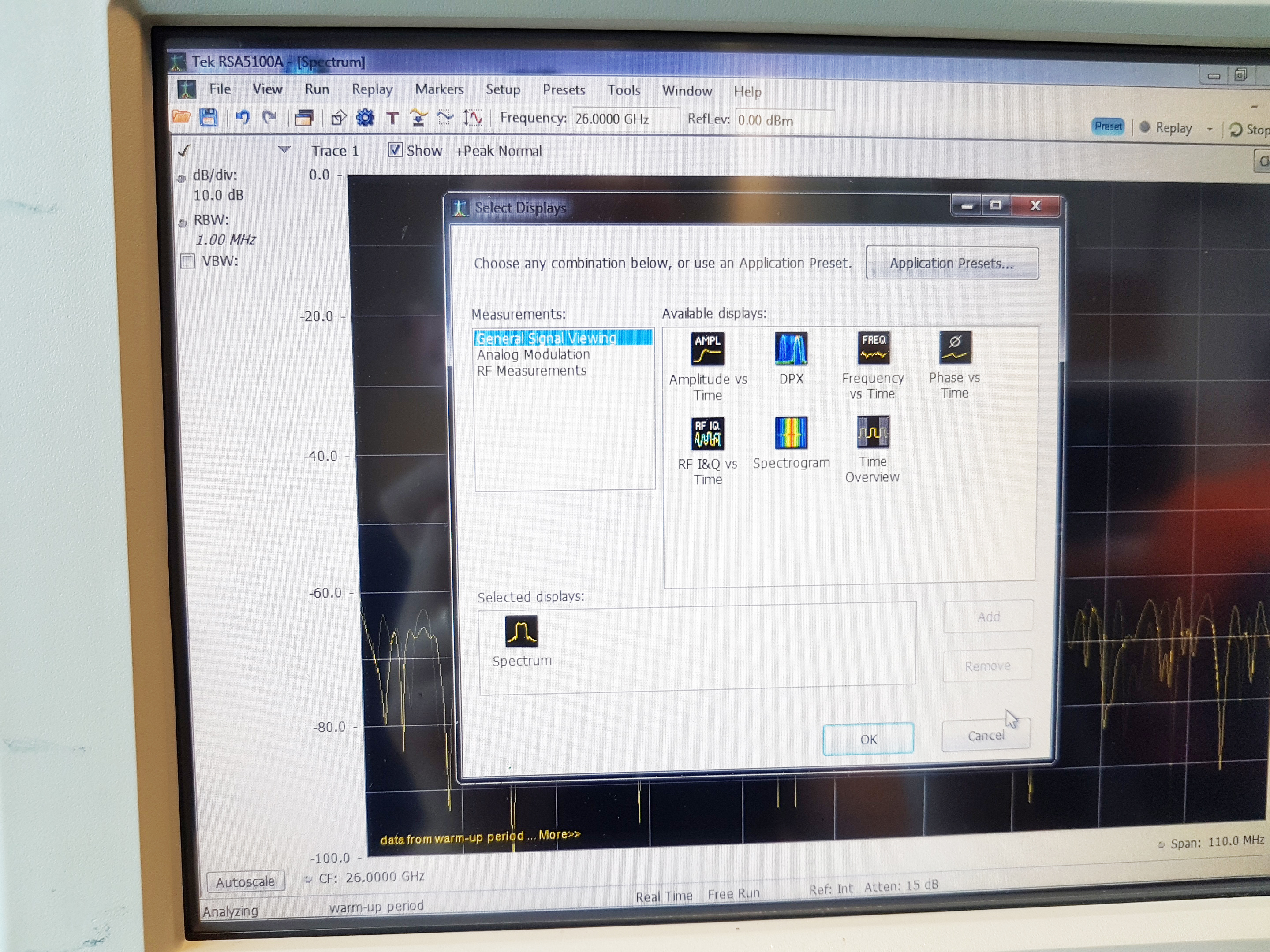
Task: Toggle the Show trace checkbox
Action: point(394,150)
